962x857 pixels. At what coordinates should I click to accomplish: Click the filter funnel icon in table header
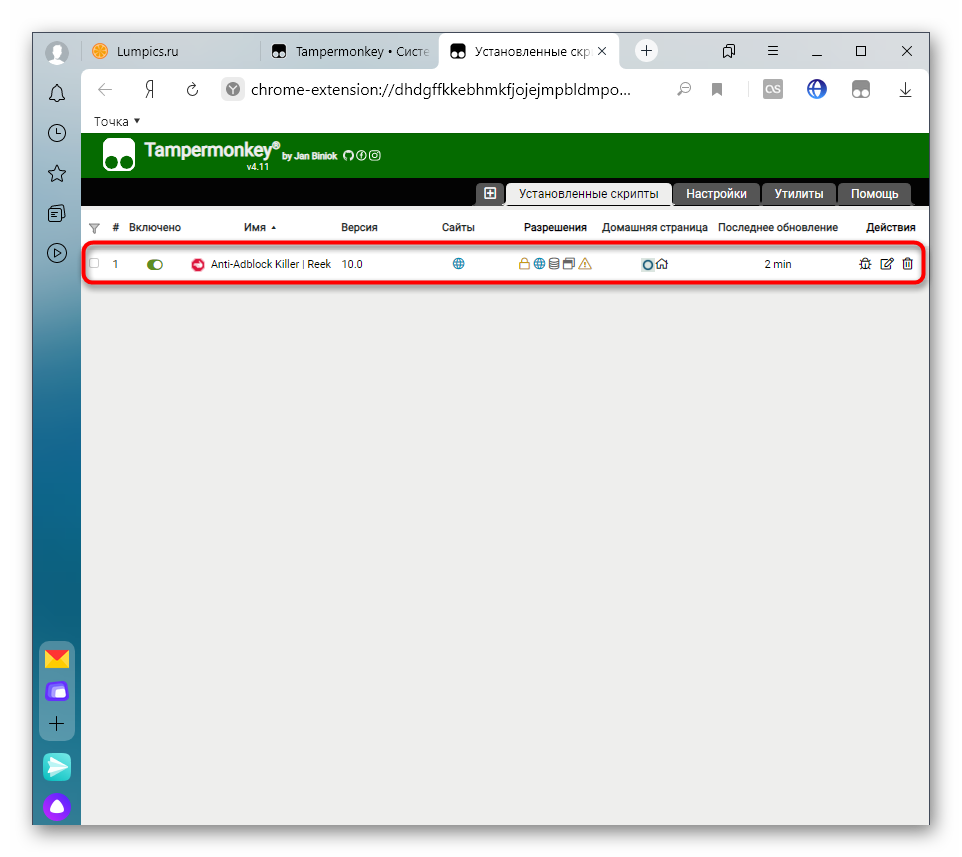point(95,228)
